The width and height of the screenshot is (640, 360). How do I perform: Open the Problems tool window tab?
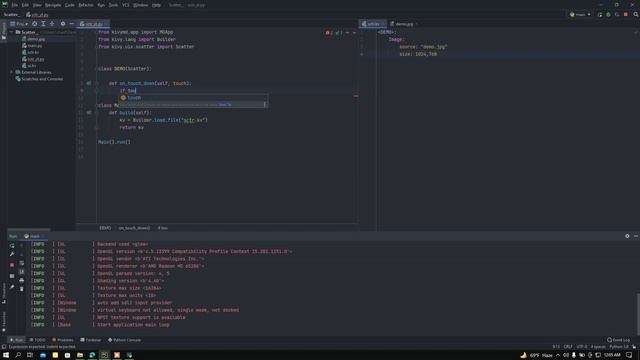pos(62,340)
